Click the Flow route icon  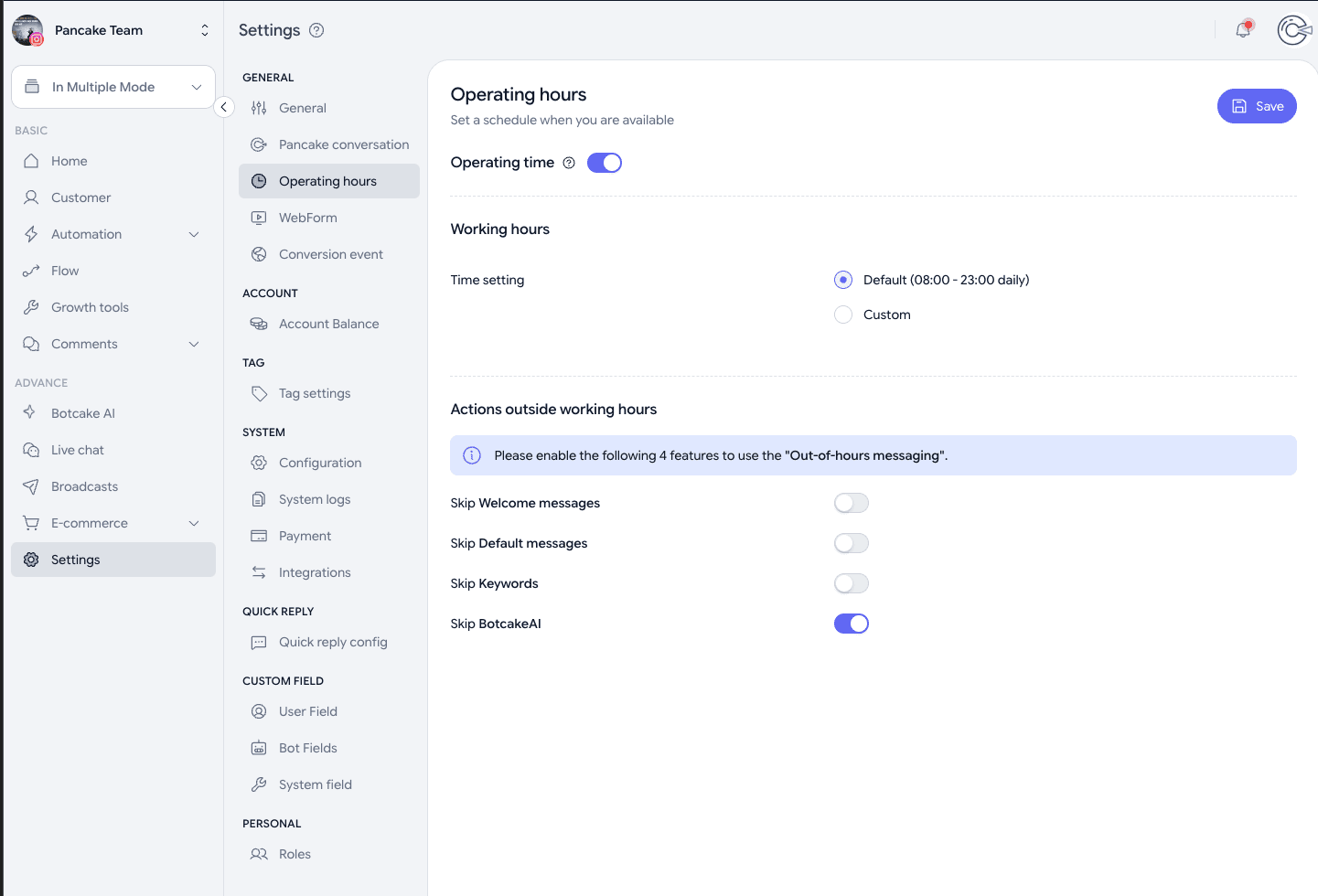(x=31, y=271)
